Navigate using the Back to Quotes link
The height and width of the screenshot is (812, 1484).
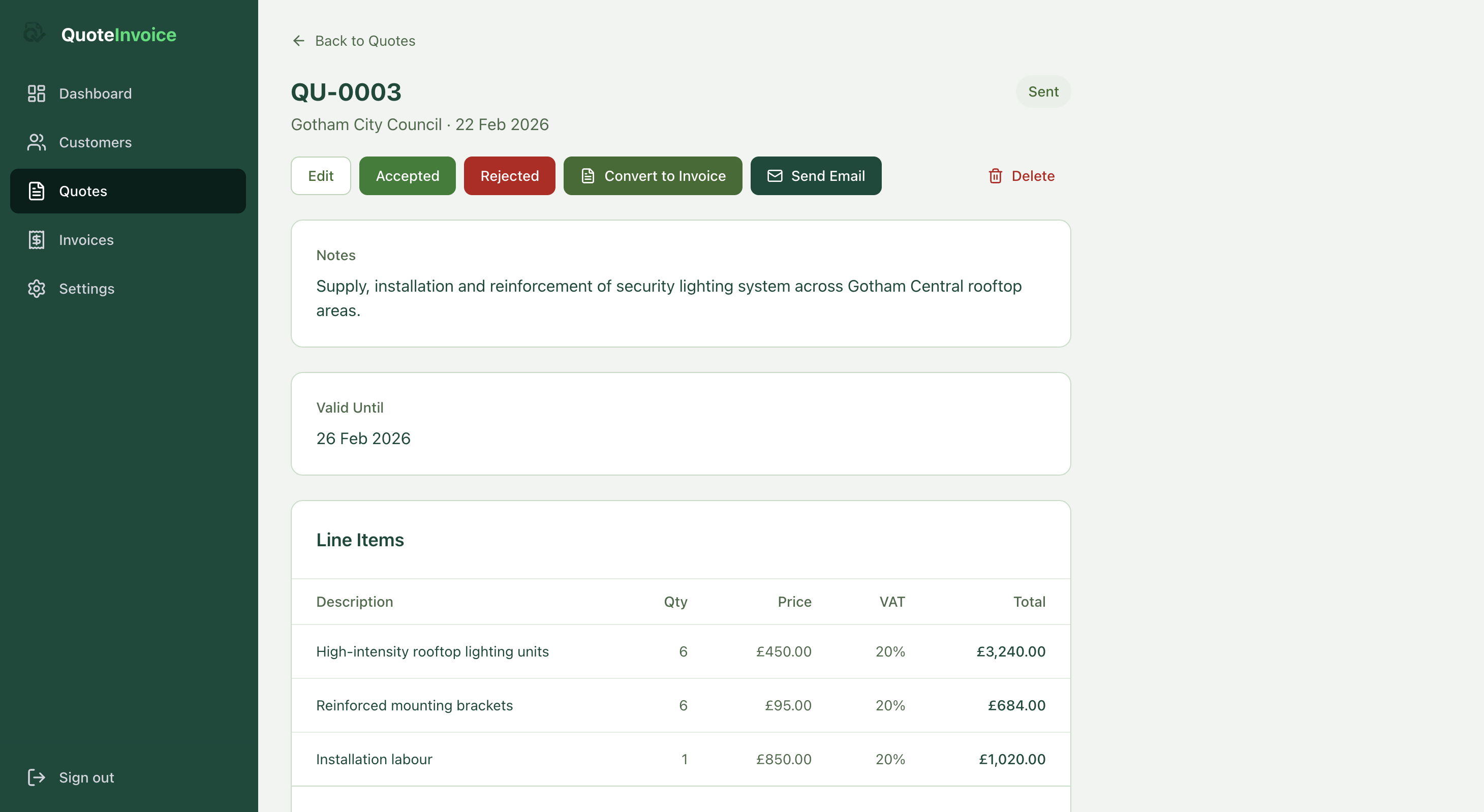[x=365, y=40]
